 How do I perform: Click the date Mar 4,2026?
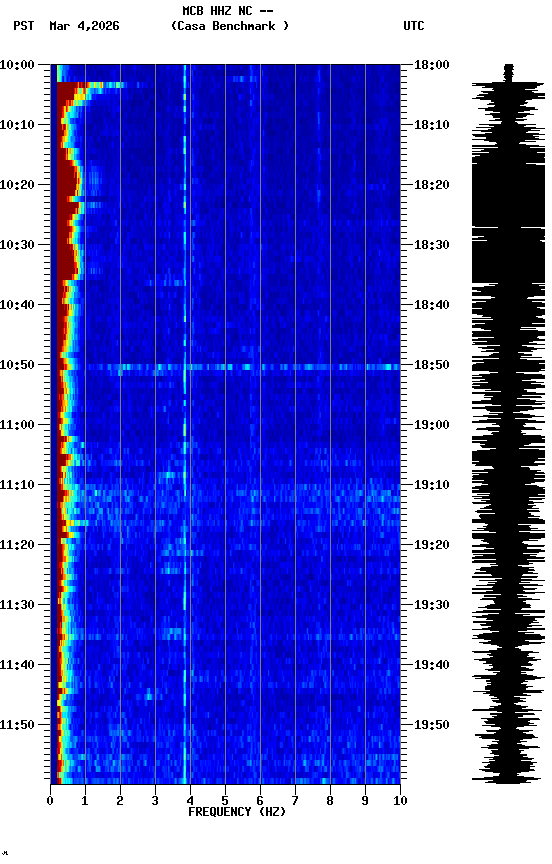pos(84,26)
